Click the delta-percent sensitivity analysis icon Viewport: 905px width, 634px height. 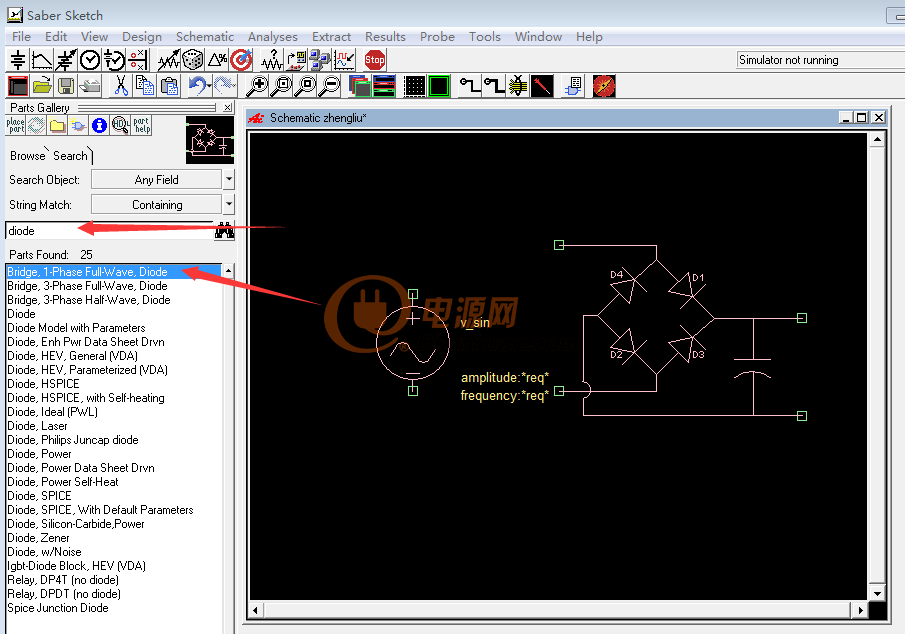click(218, 60)
